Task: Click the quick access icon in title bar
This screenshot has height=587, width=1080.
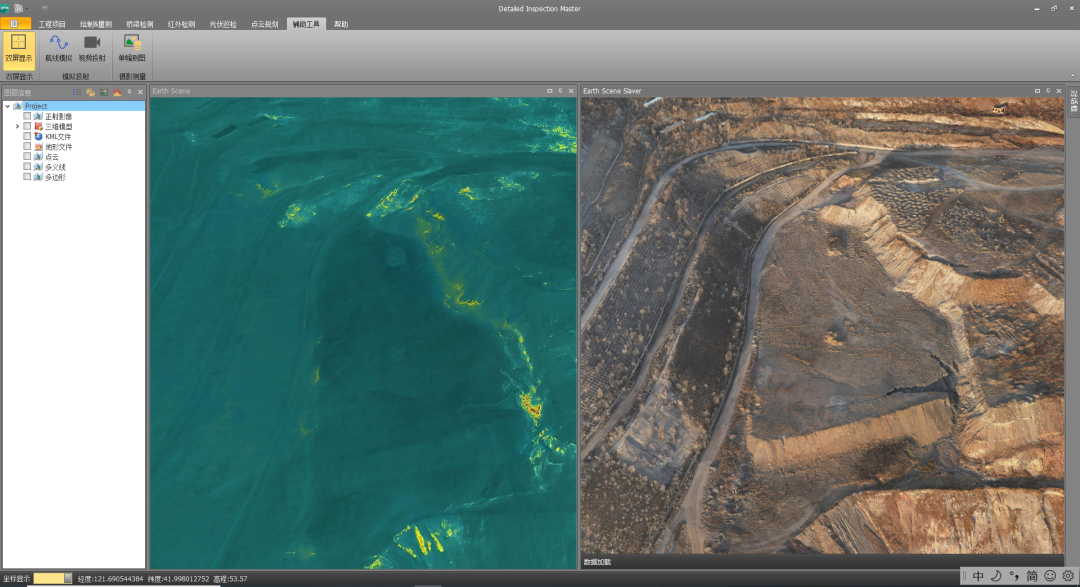Action: pos(19,8)
